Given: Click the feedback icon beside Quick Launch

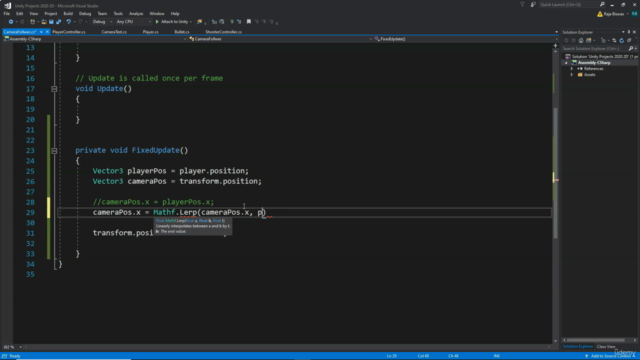Looking at the screenshot, I should click(x=533, y=4).
